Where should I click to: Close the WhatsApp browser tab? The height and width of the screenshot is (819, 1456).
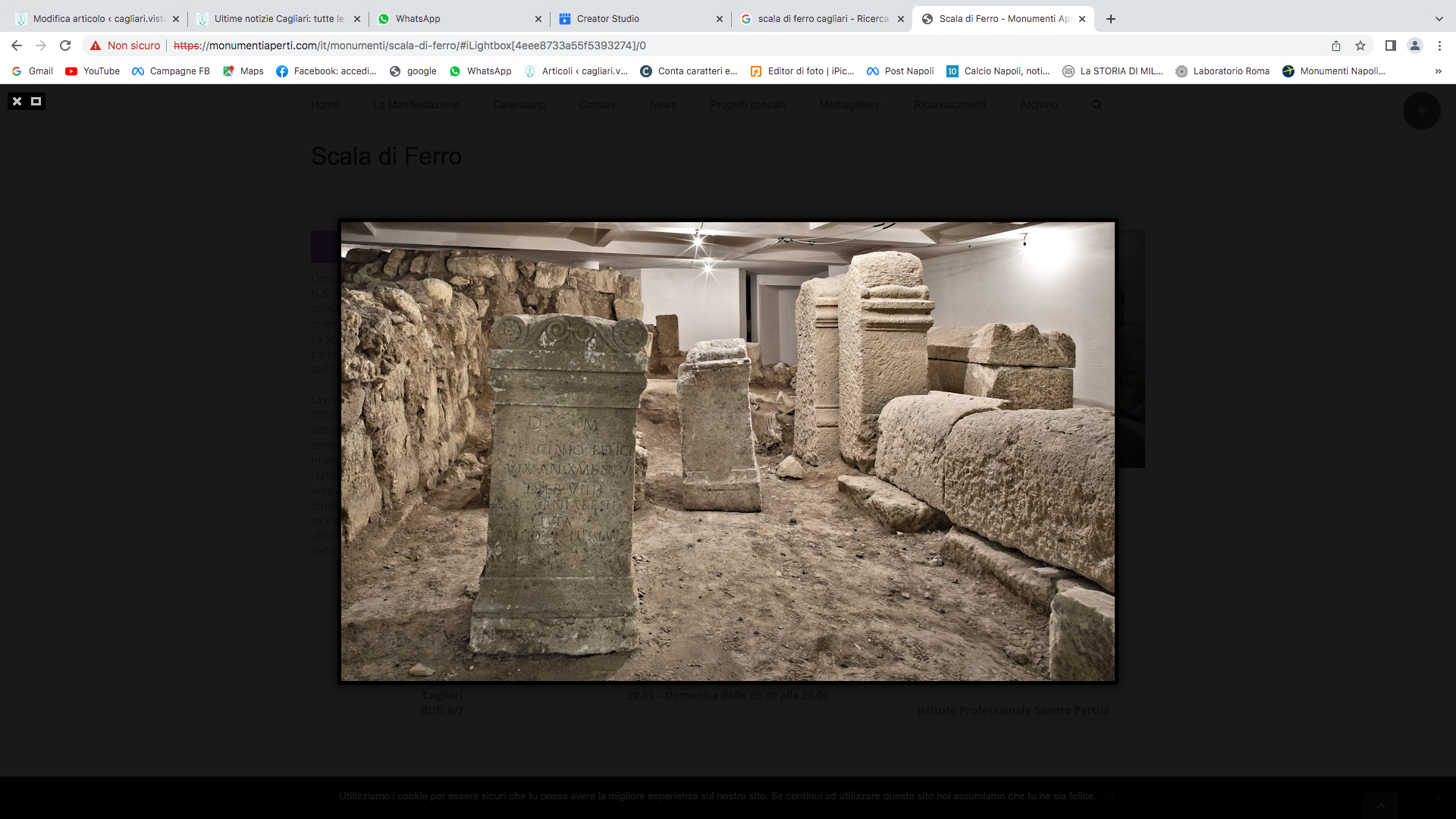[x=538, y=19]
